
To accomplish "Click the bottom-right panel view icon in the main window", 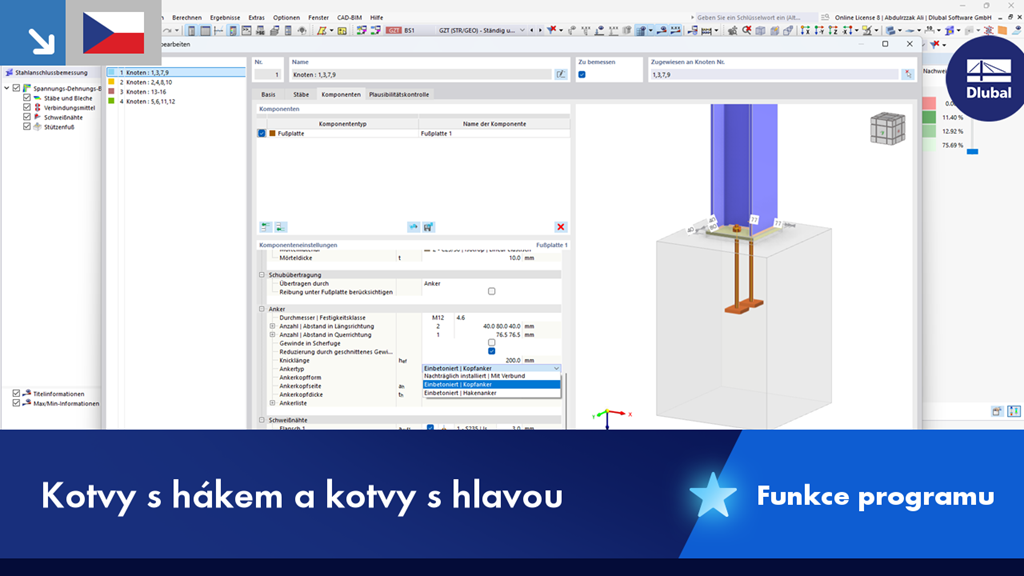I will [x=997, y=411].
